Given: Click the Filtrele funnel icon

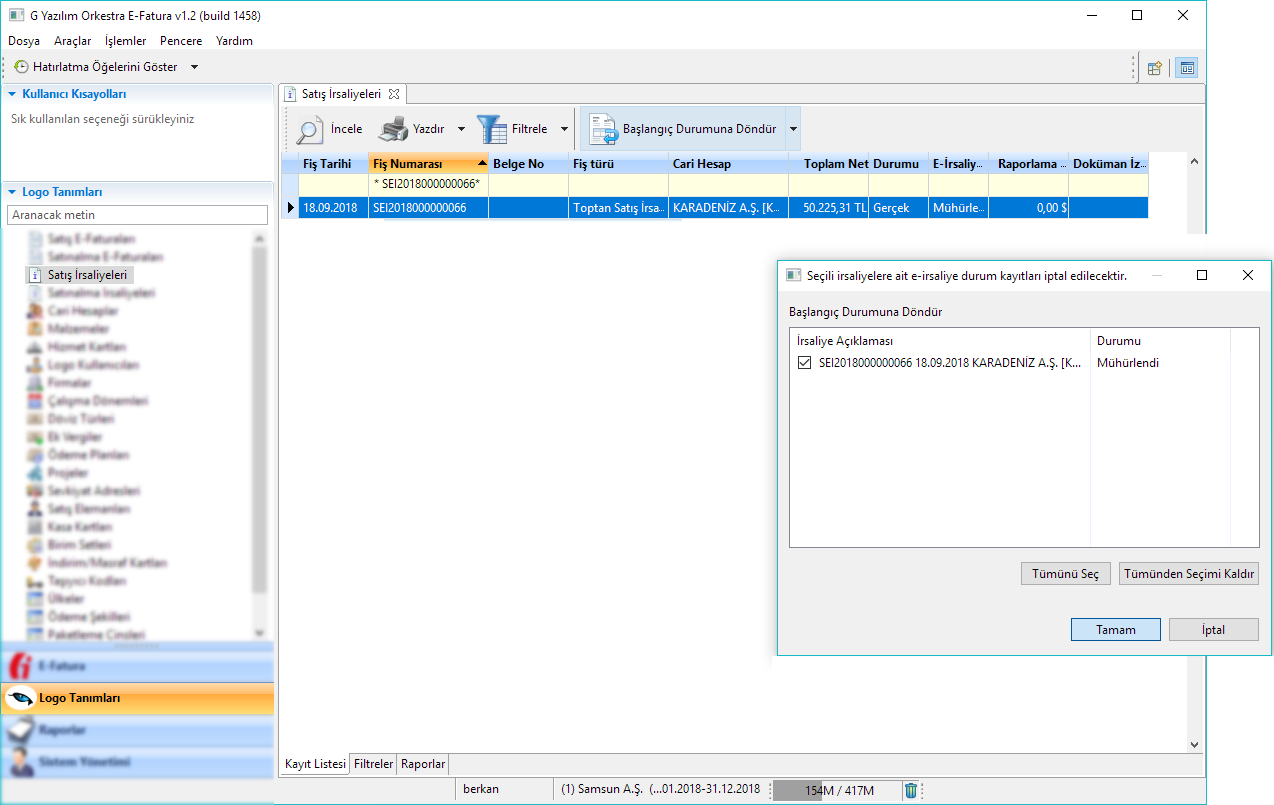Looking at the screenshot, I should point(491,129).
